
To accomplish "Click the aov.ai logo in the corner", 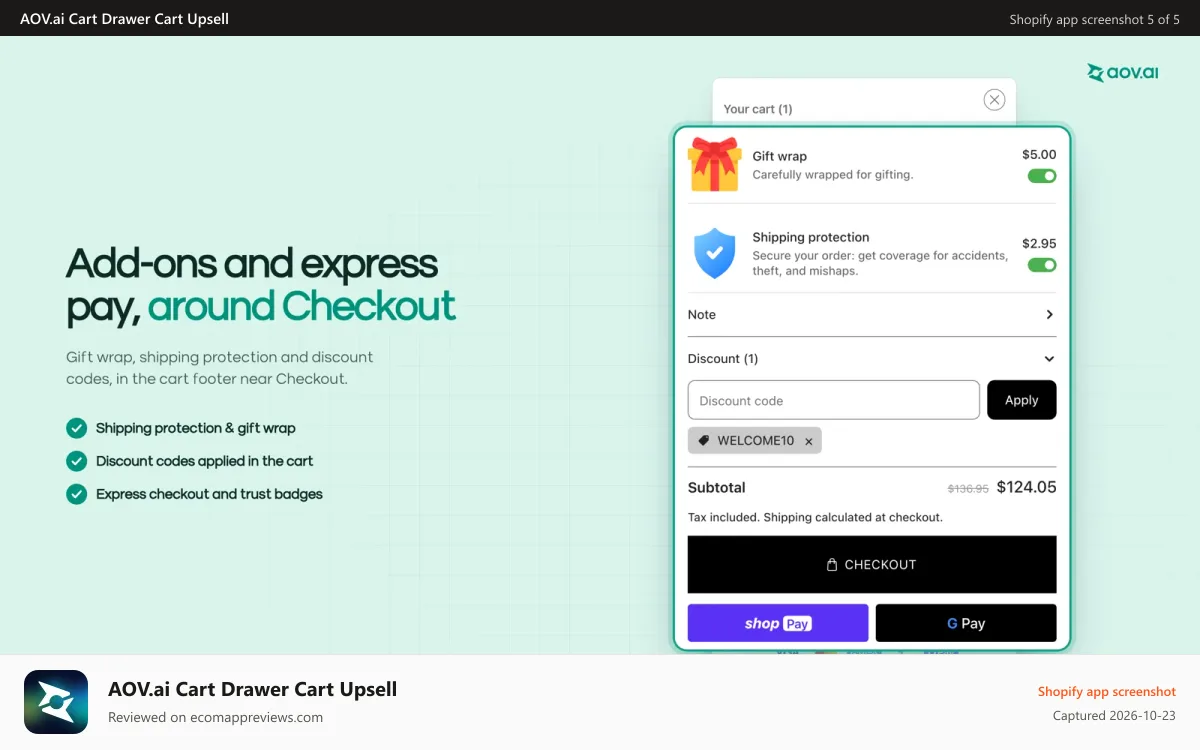I will coord(1123,73).
